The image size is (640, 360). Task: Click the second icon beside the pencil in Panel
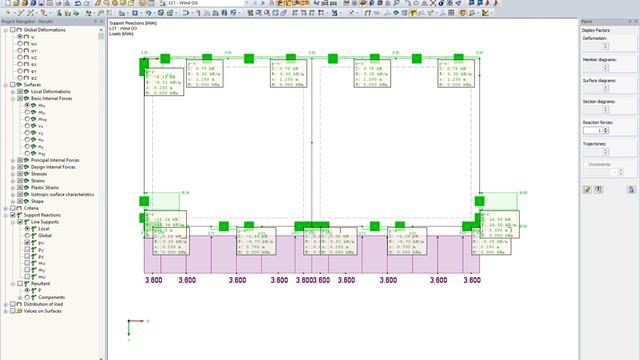click(598, 189)
